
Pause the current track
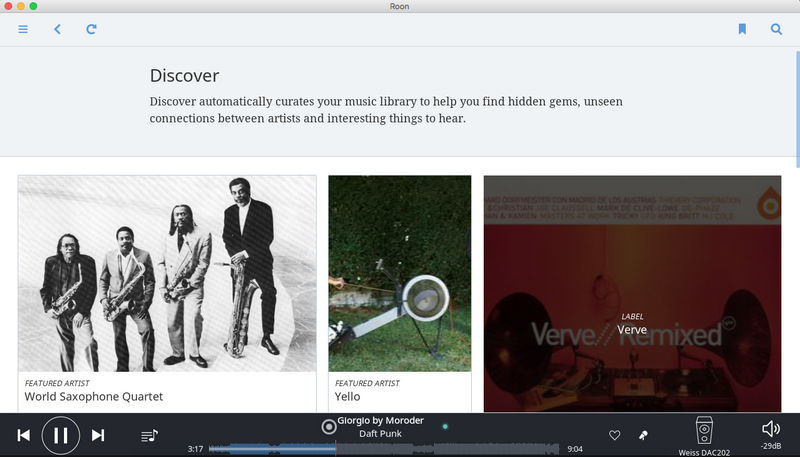pyautogui.click(x=60, y=435)
